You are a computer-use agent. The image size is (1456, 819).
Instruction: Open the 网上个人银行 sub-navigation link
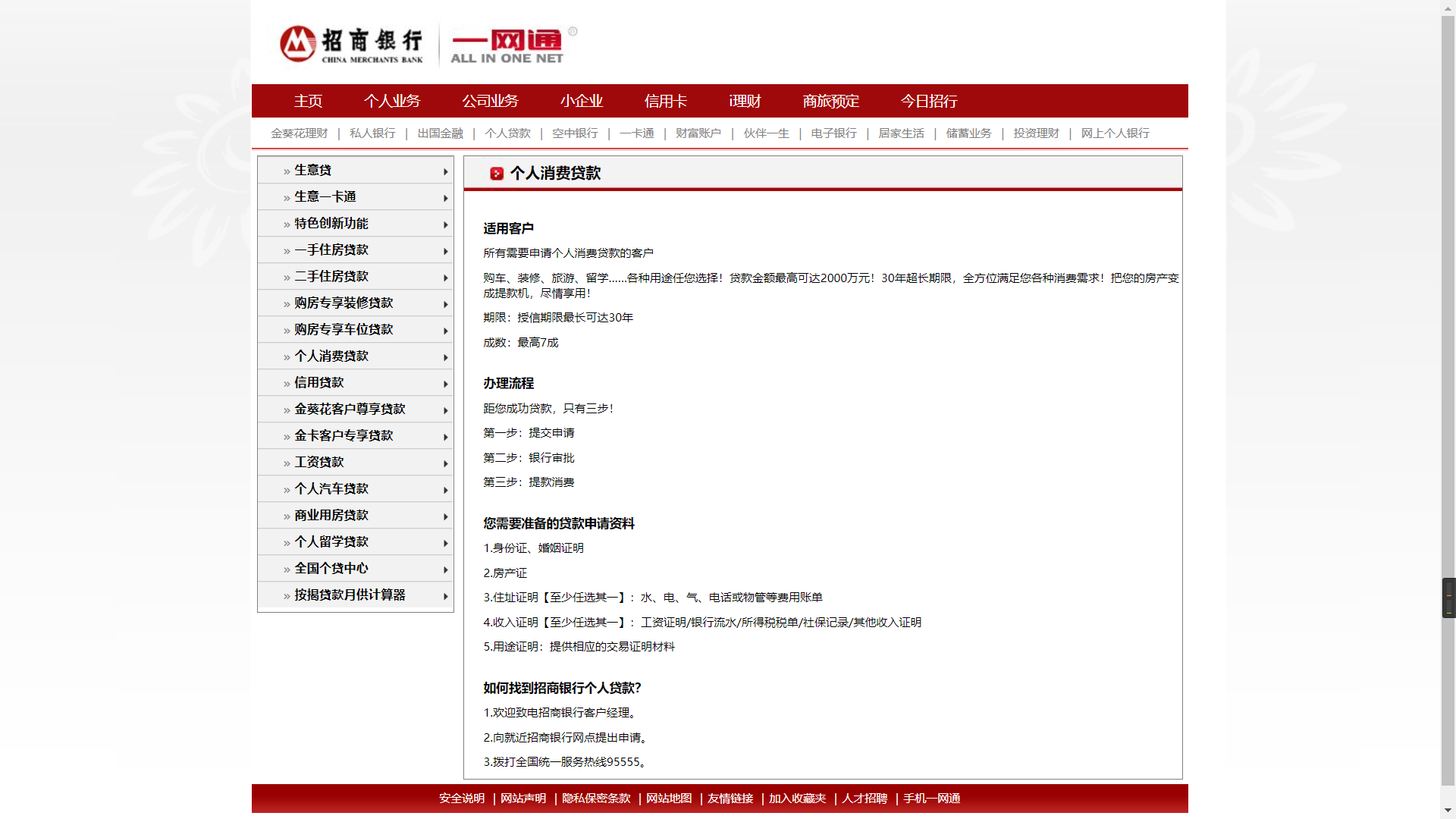pos(1115,133)
